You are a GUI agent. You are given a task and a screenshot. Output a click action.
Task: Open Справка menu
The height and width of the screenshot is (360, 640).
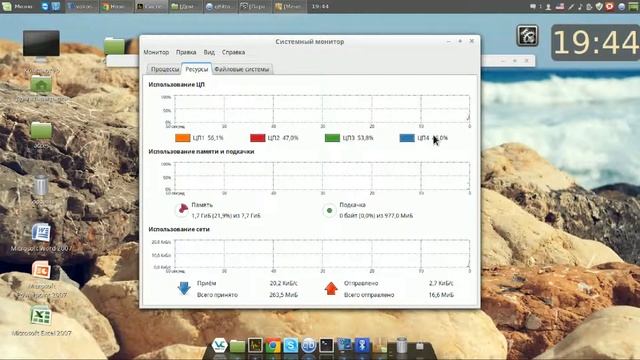[x=233, y=52]
